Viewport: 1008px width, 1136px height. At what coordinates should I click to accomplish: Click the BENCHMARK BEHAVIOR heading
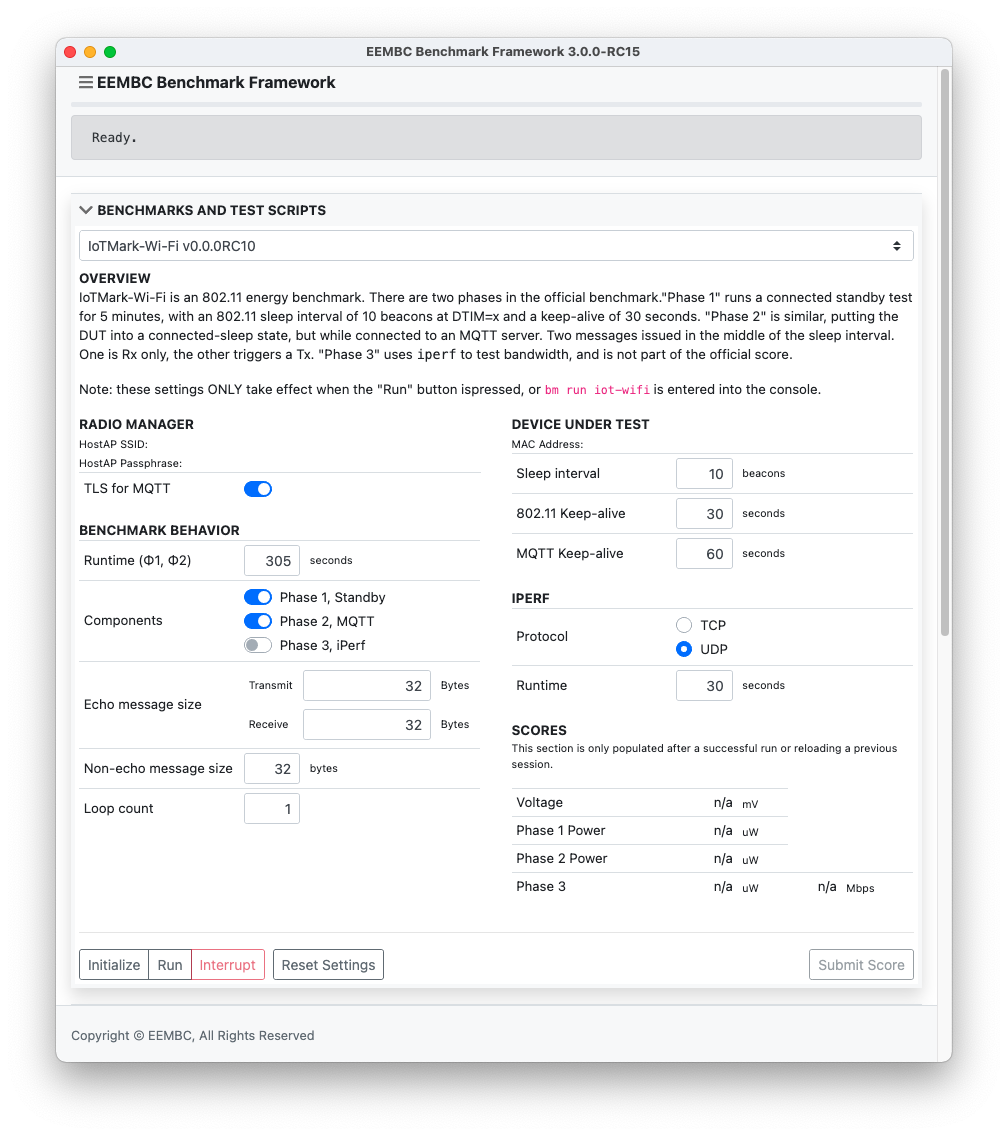[x=159, y=530]
